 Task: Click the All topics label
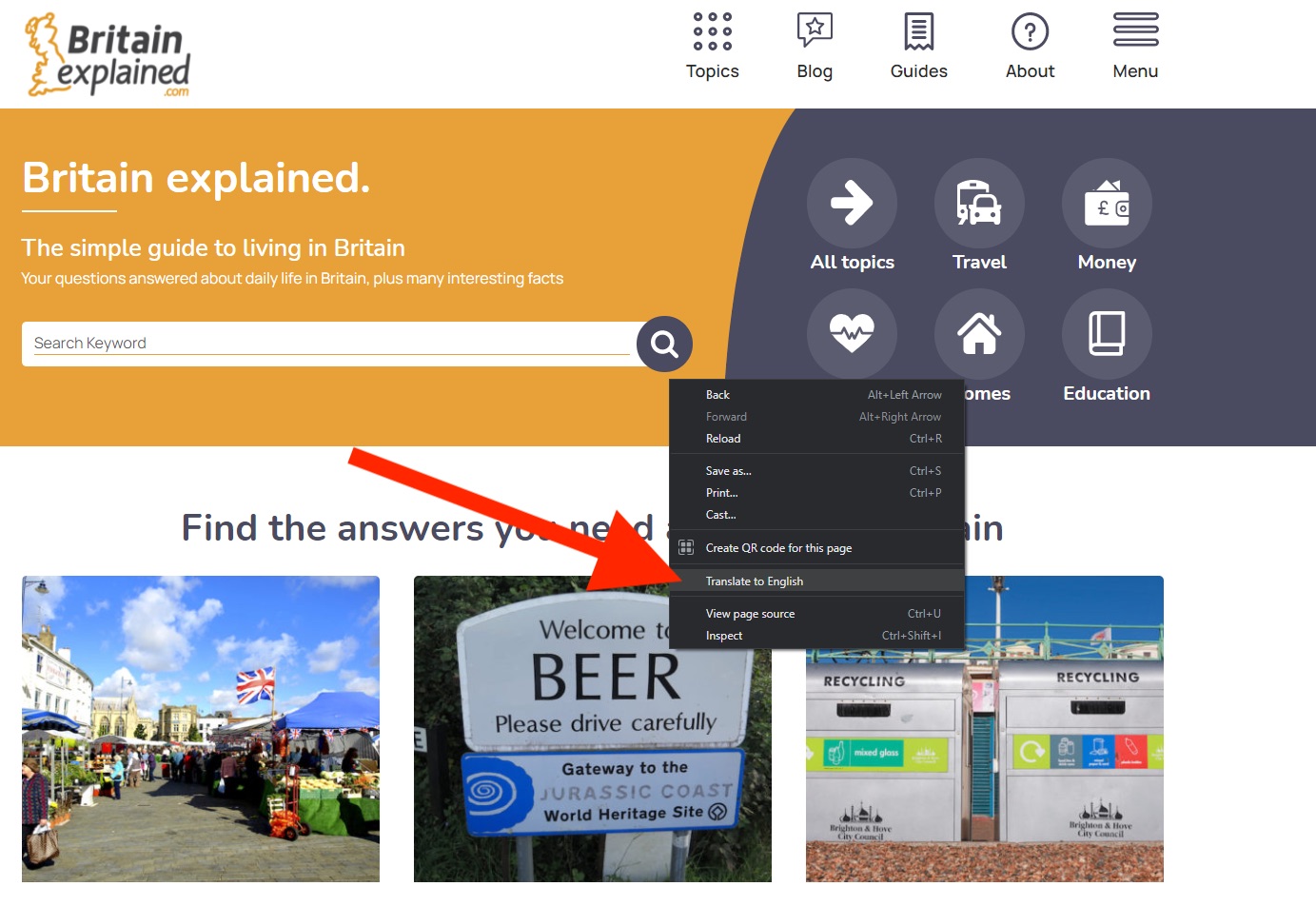(853, 263)
